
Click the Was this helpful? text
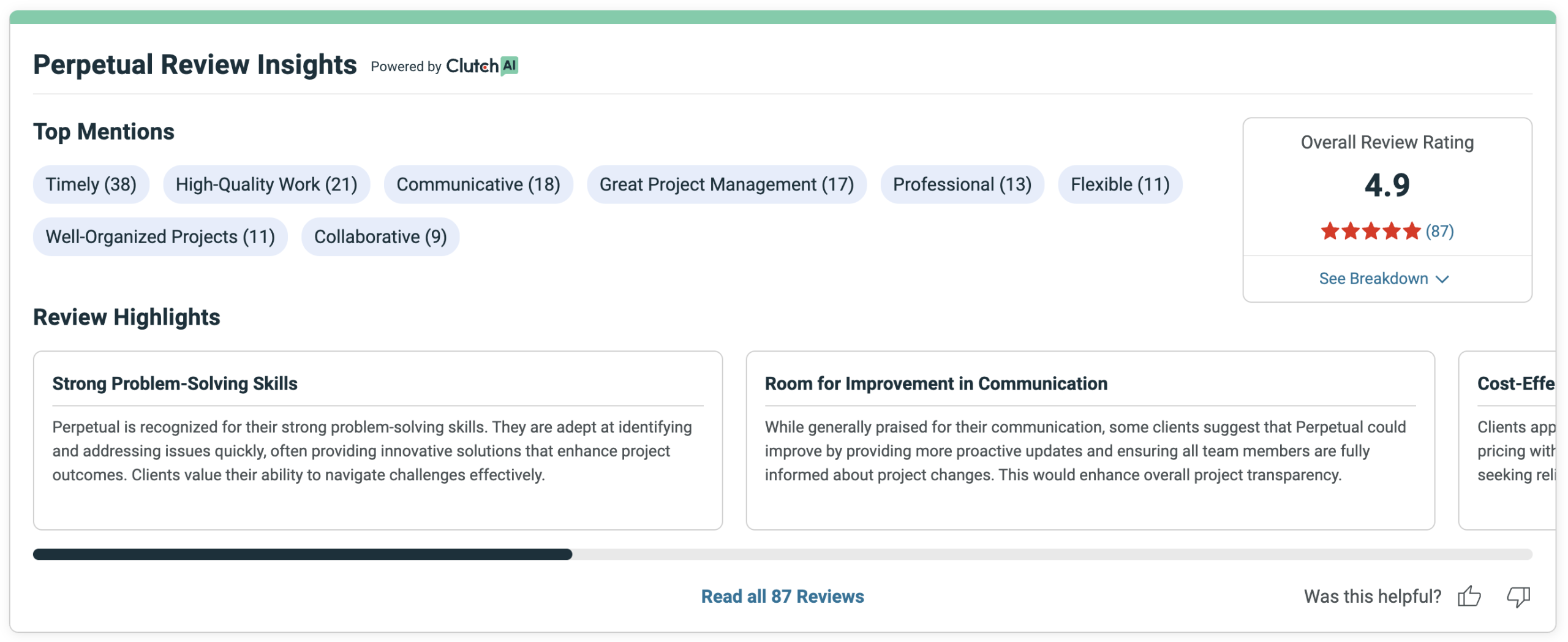click(x=1373, y=596)
